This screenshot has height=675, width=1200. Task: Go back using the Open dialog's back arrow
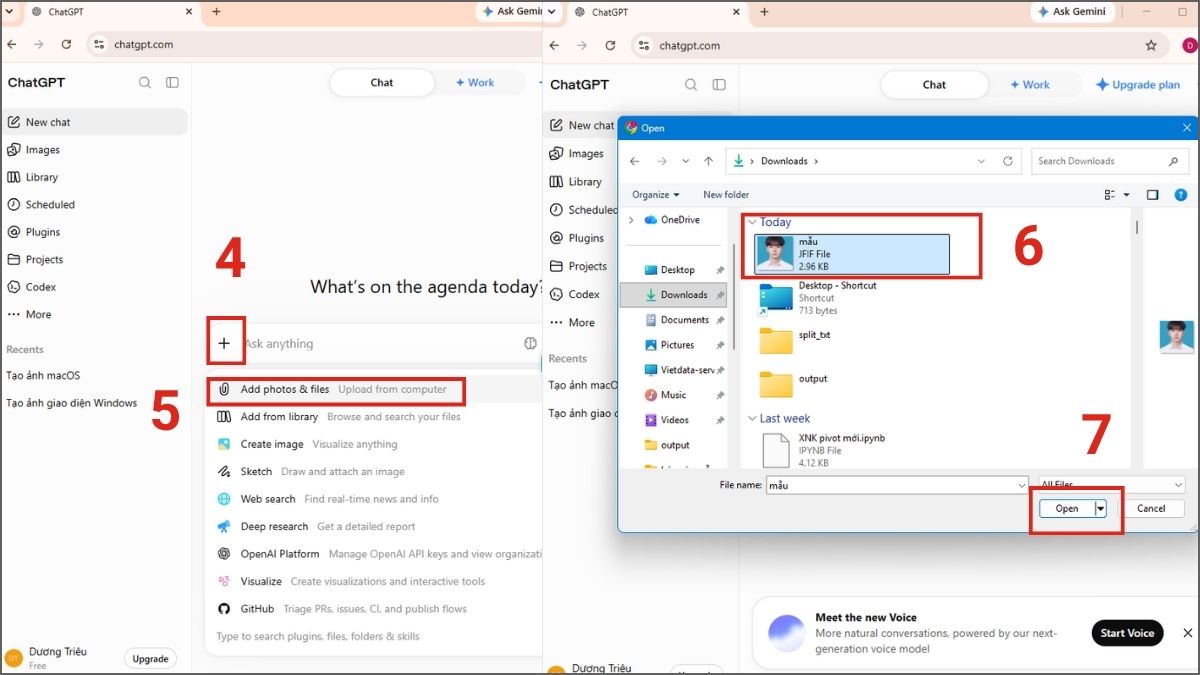coord(635,161)
